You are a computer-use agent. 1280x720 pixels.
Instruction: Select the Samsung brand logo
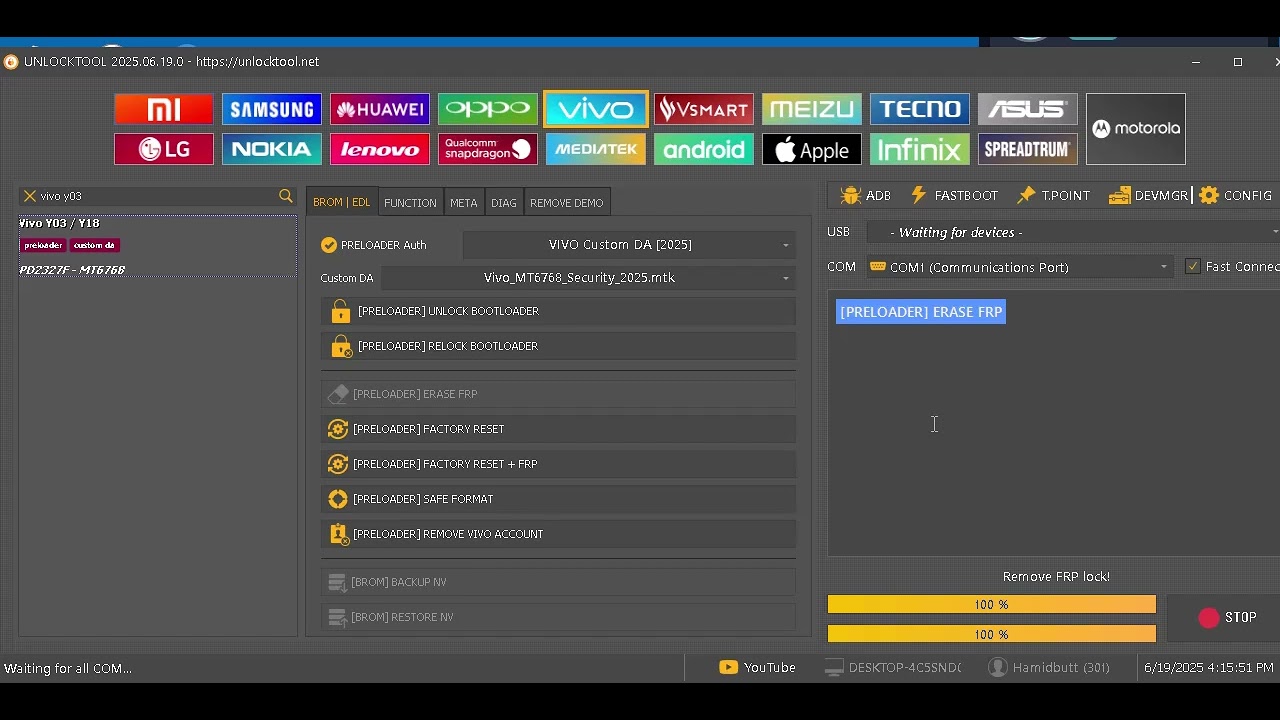click(x=272, y=109)
